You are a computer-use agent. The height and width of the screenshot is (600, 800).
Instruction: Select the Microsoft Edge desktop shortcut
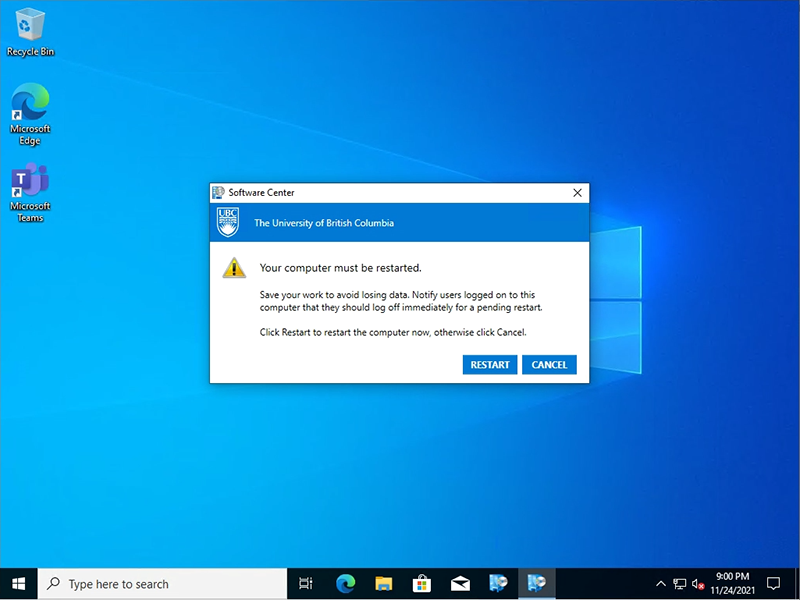coord(30,113)
